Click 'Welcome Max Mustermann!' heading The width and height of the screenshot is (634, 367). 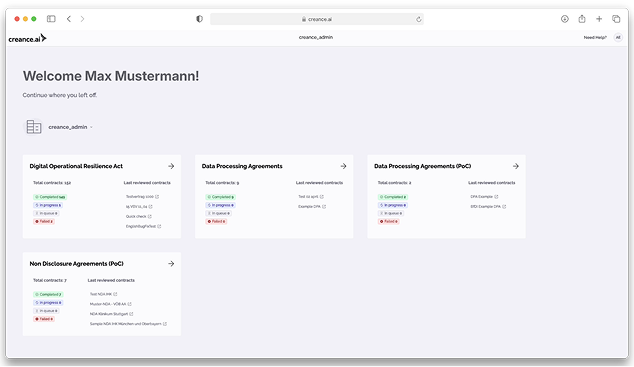pos(111,76)
